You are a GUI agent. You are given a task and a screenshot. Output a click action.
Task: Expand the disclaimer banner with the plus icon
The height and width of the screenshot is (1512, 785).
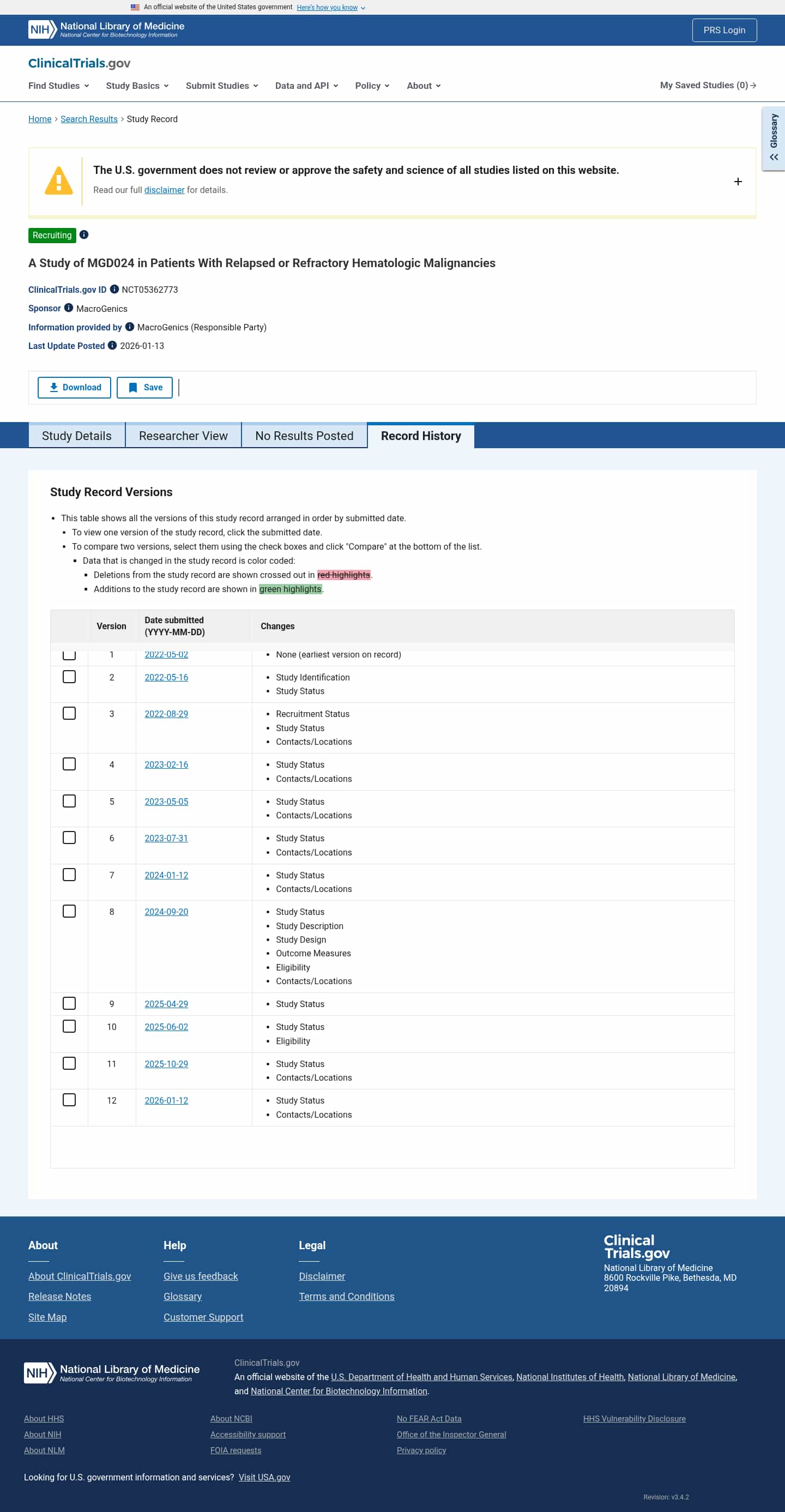[x=738, y=182]
